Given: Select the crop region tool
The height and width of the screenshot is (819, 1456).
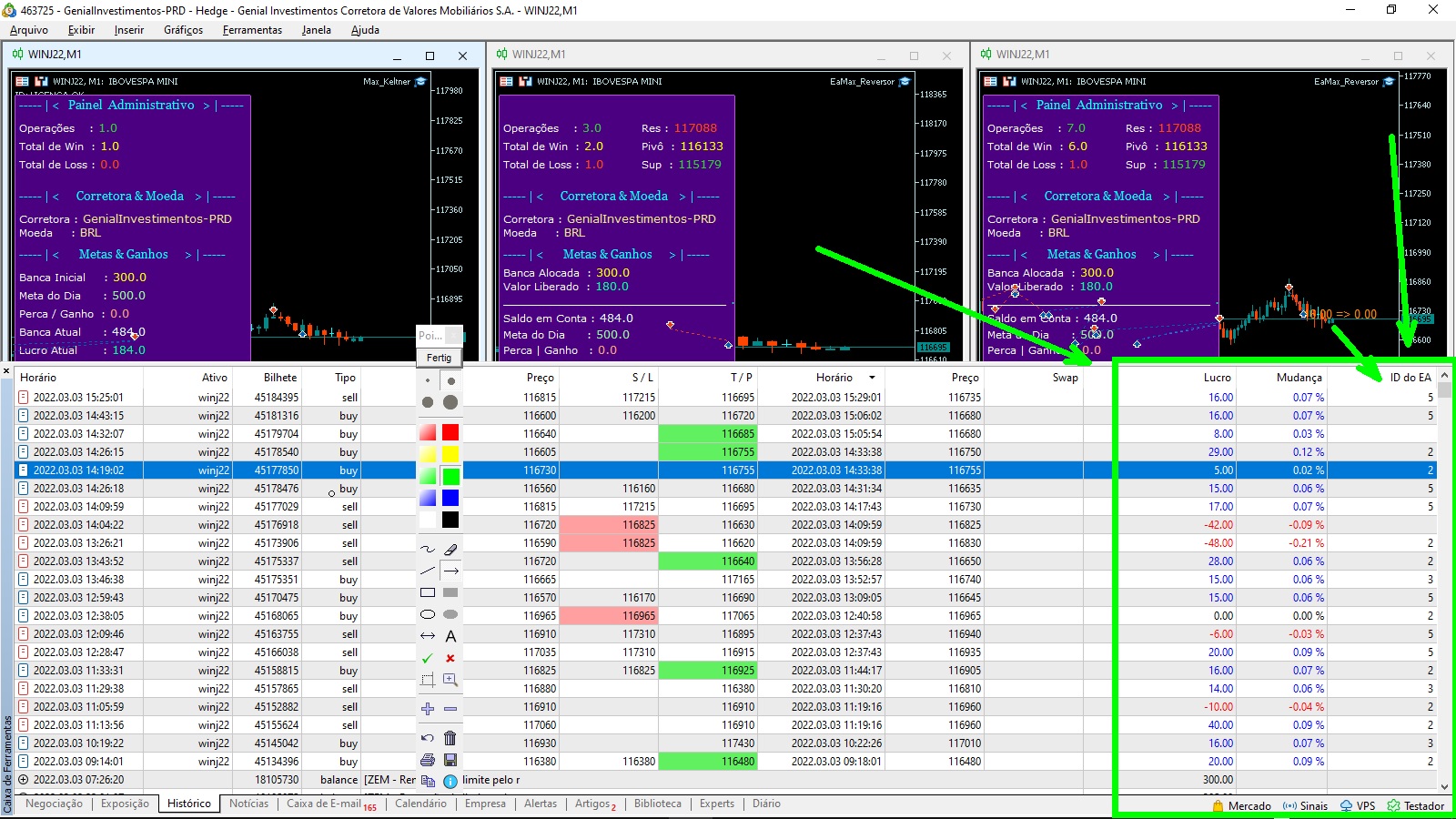Looking at the screenshot, I should (x=428, y=680).
